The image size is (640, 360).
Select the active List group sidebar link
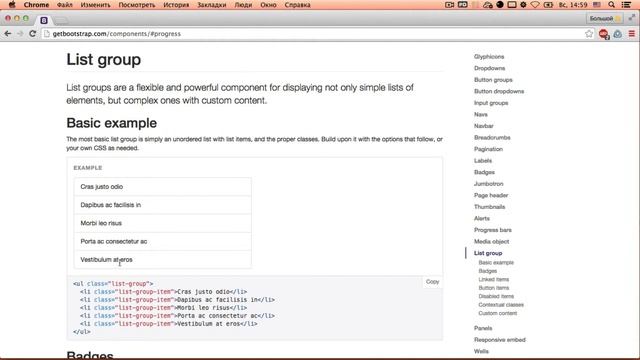[x=488, y=253]
